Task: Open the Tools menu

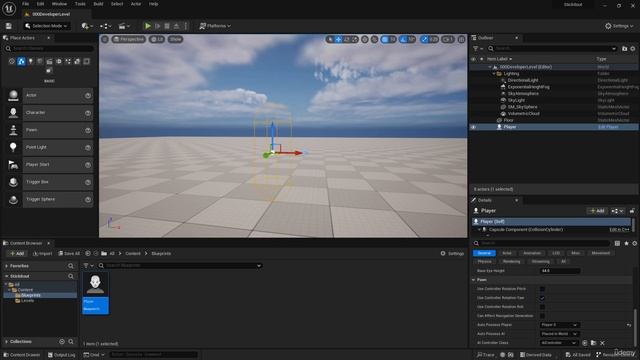Action: (x=80, y=4)
